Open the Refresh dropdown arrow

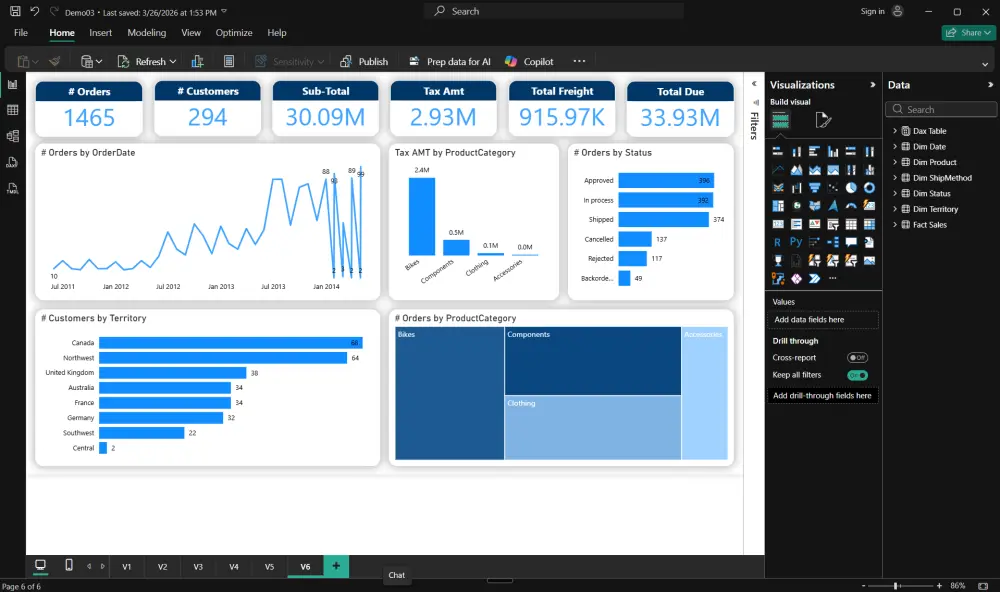(173, 62)
